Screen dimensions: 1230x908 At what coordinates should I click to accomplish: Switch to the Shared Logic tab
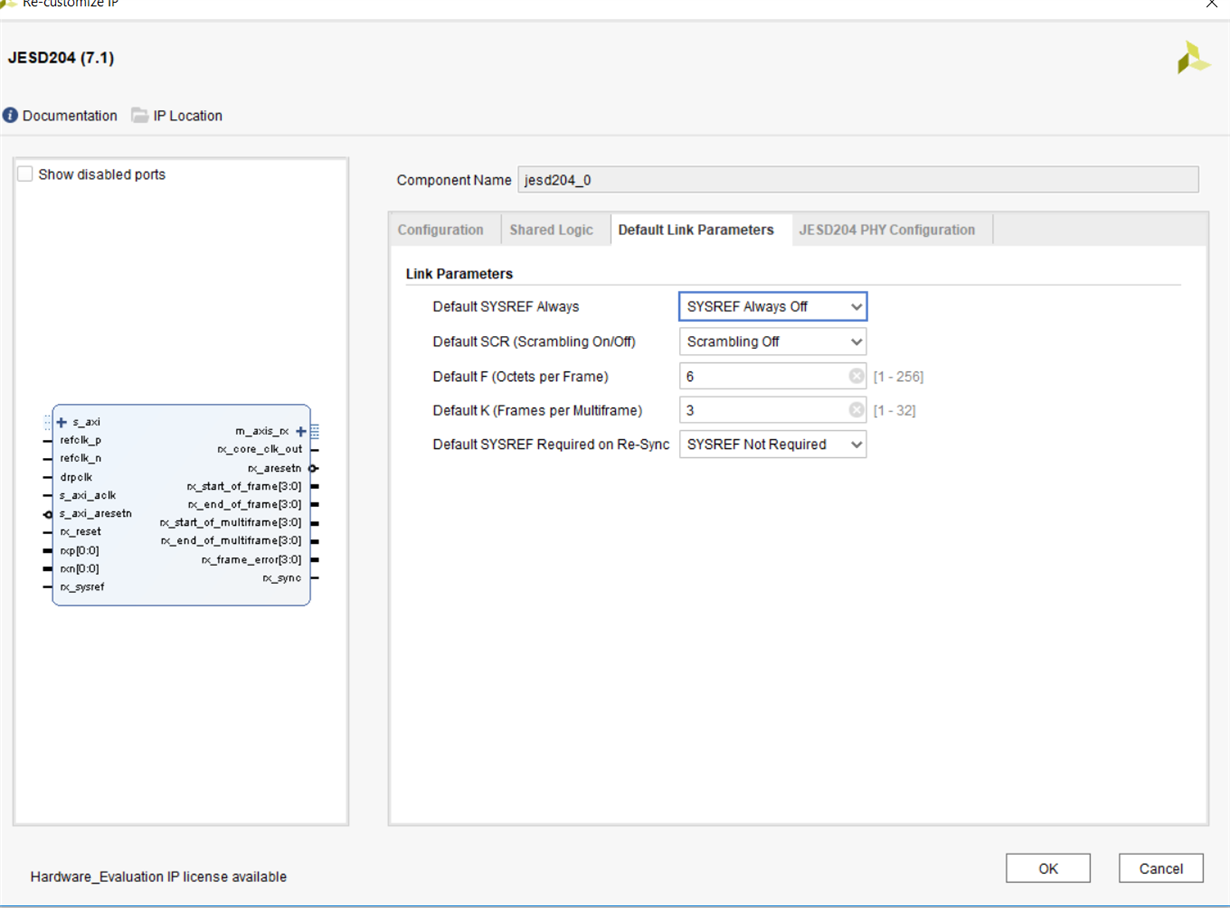(551, 230)
